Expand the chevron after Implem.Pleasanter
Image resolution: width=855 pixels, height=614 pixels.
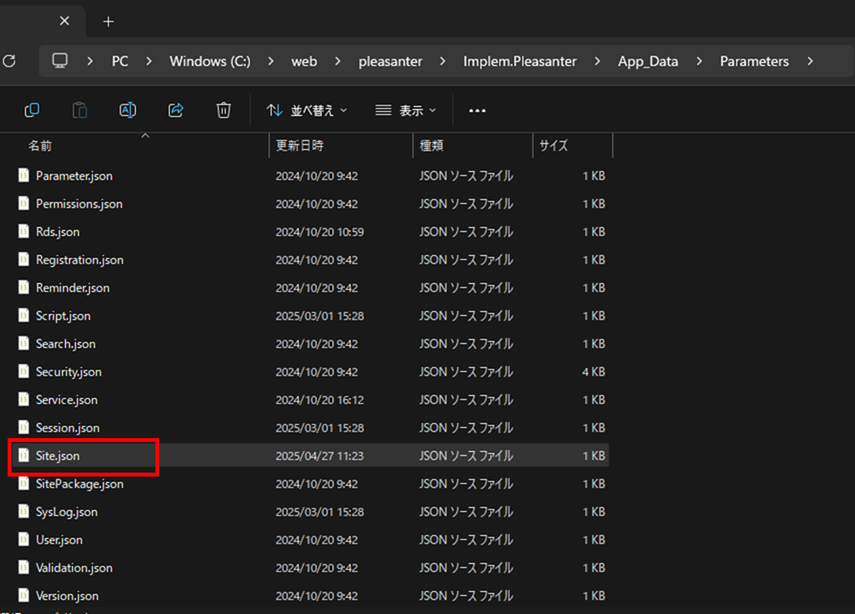coord(597,61)
